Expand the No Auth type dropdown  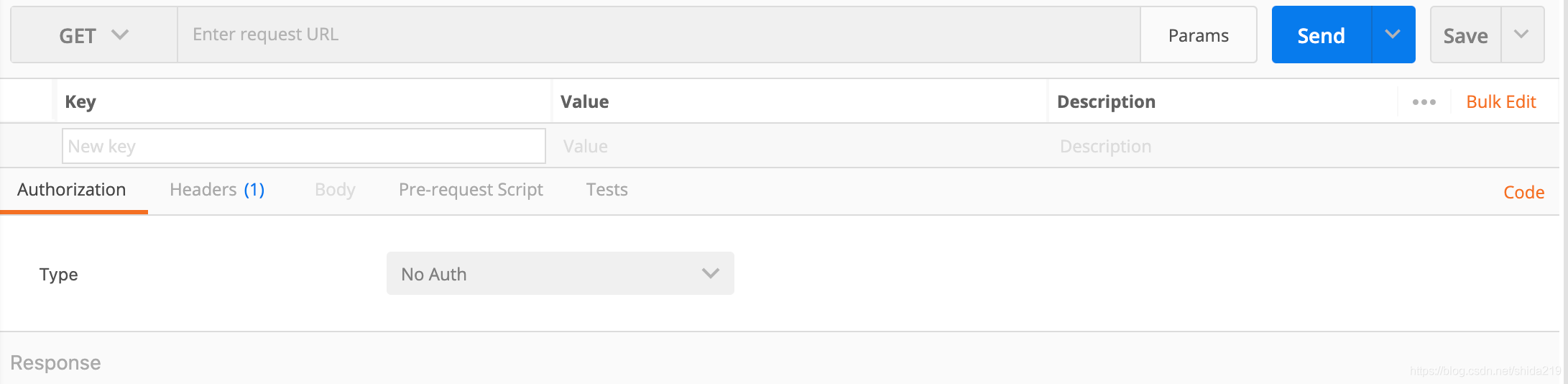pyautogui.click(x=561, y=273)
